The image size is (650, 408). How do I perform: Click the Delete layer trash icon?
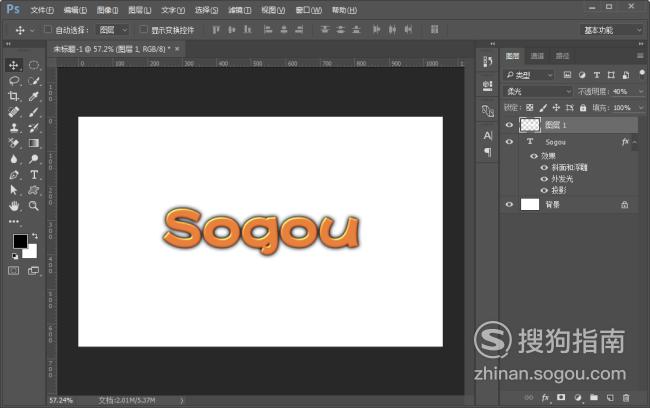pyautogui.click(x=626, y=398)
